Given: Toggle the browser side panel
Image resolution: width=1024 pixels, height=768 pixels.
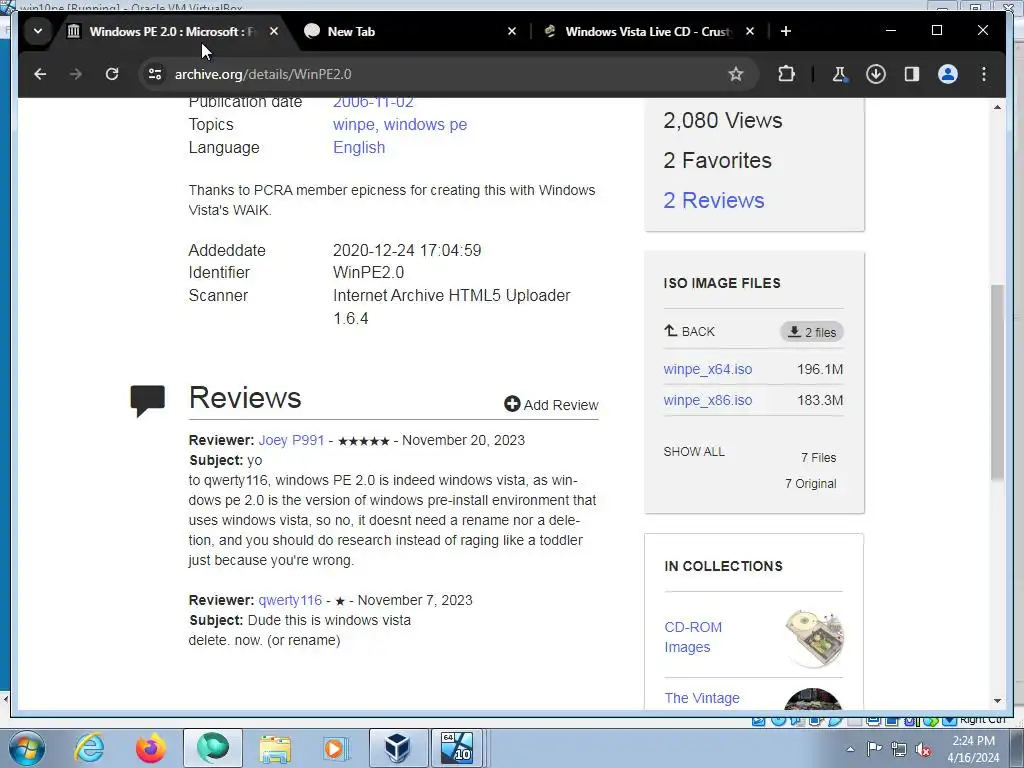Looking at the screenshot, I should [912, 74].
